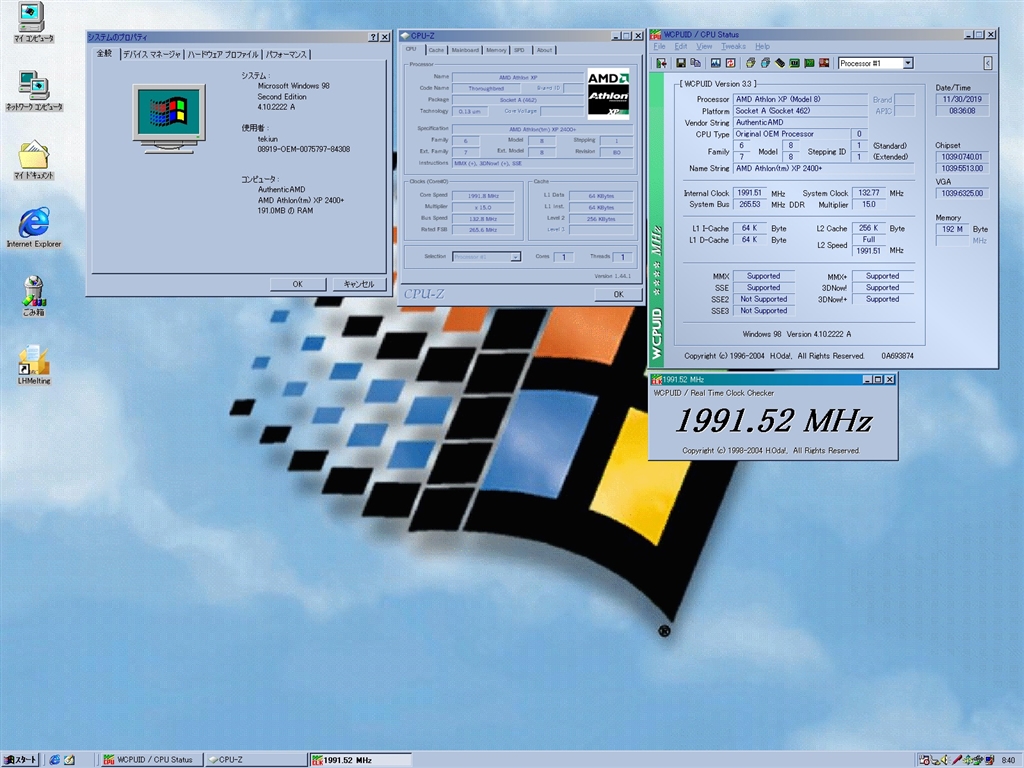Click OK in the CPU-Z window
Viewport: 1024px width, 768px height.
coord(617,294)
